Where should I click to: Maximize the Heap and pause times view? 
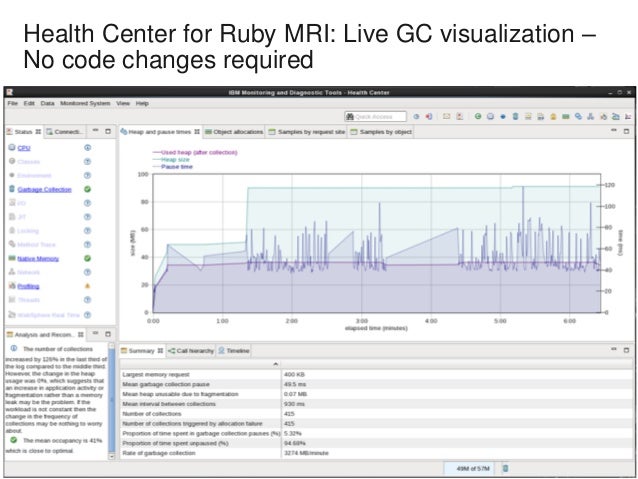(x=626, y=131)
